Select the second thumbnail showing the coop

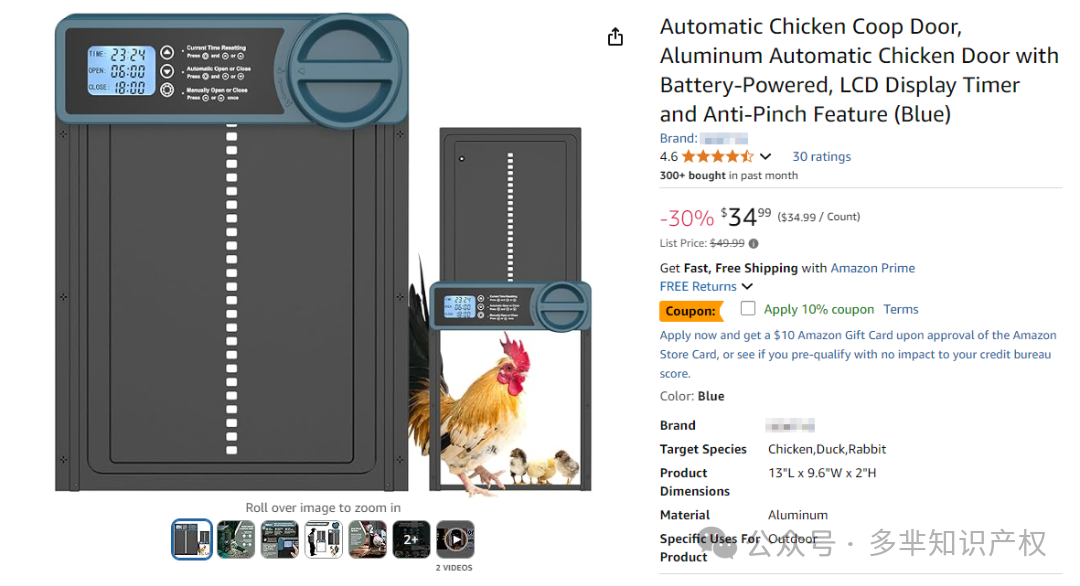236,539
